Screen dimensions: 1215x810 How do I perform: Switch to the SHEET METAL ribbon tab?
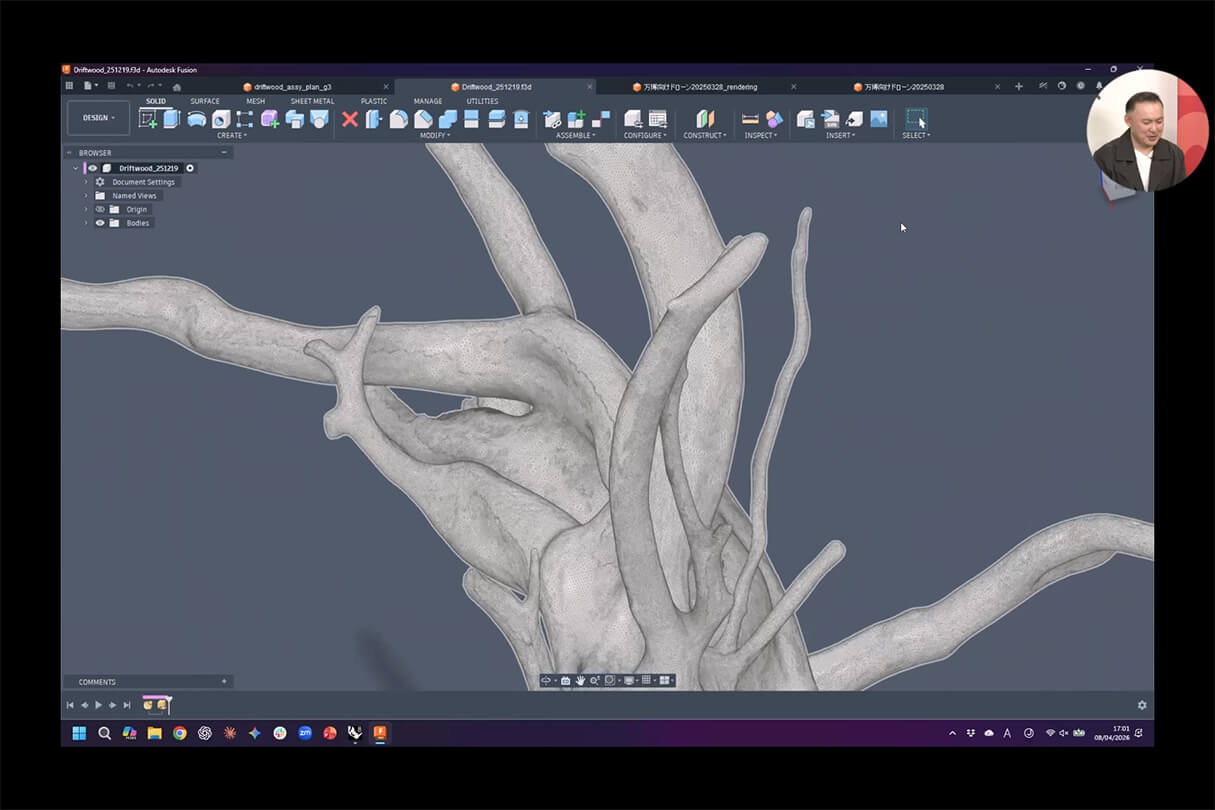coord(312,101)
